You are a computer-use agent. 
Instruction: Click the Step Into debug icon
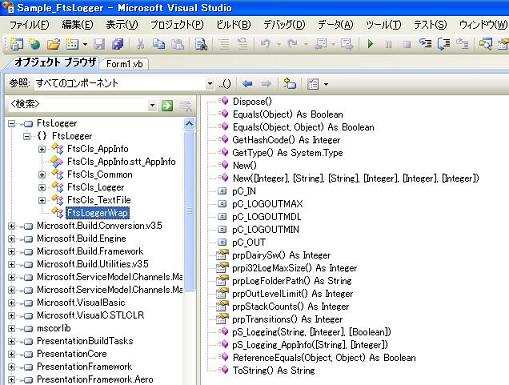pos(425,44)
